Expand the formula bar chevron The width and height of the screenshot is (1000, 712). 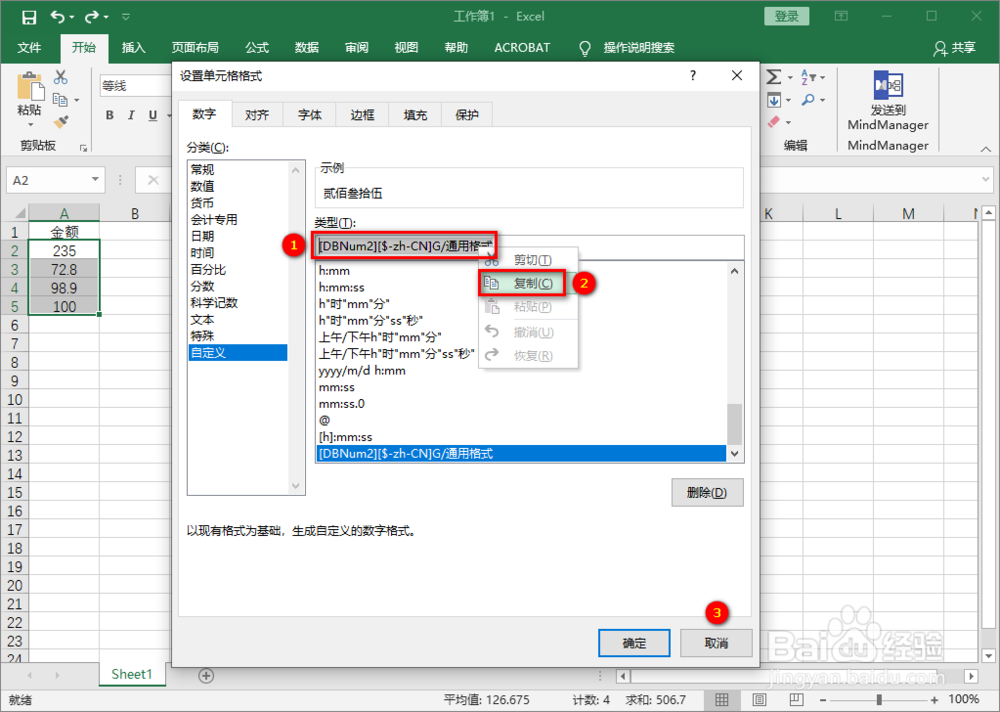(986, 180)
